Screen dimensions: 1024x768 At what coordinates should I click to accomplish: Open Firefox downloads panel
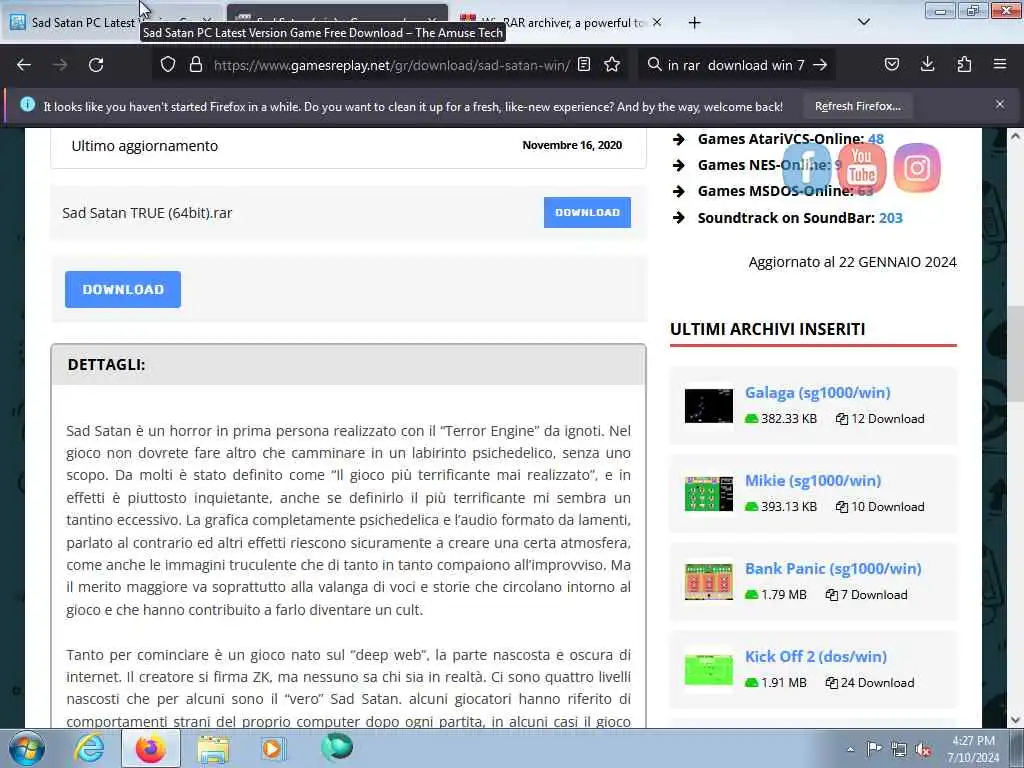(927, 65)
